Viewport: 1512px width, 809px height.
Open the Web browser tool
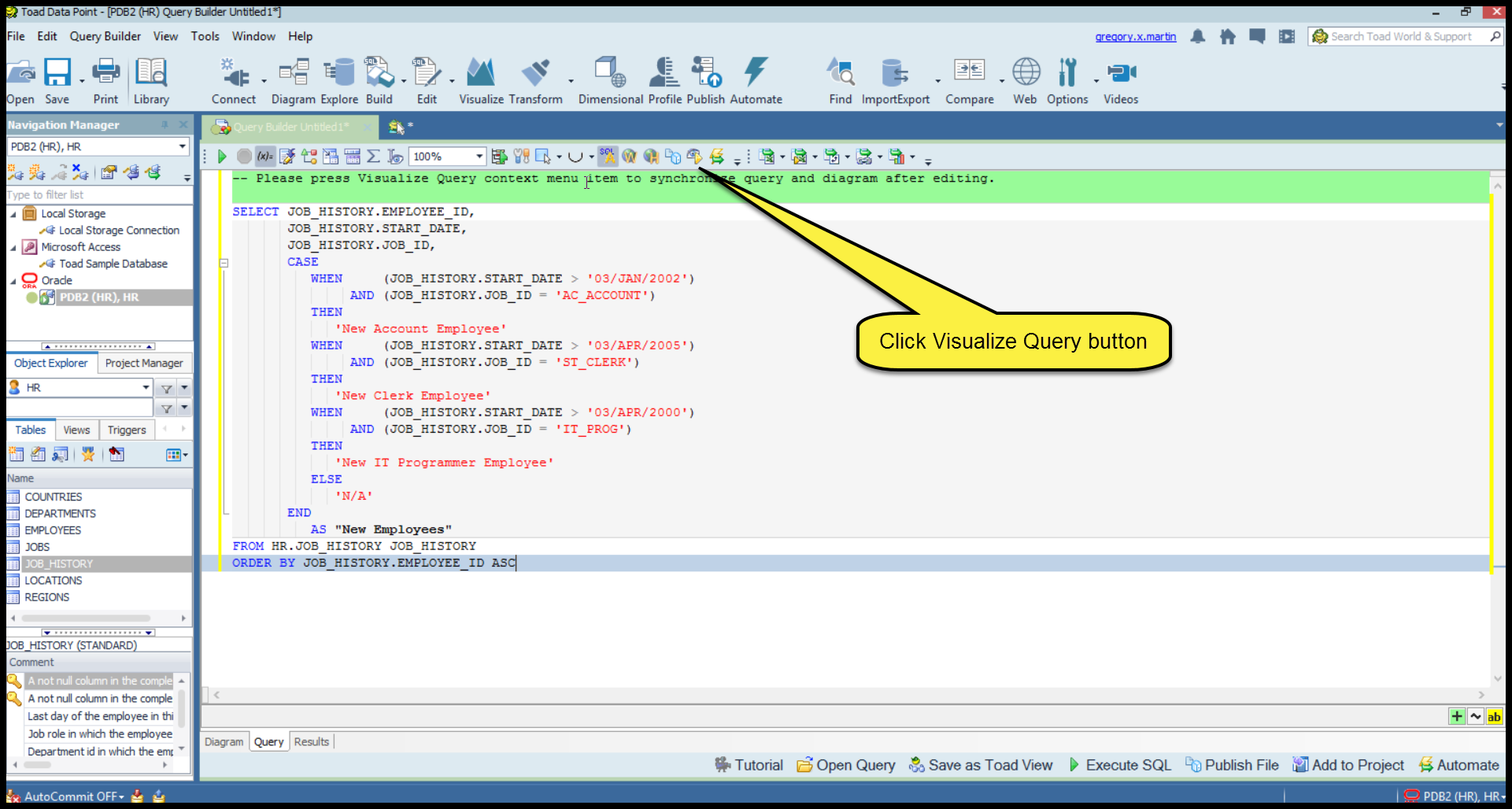click(1025, 81)
